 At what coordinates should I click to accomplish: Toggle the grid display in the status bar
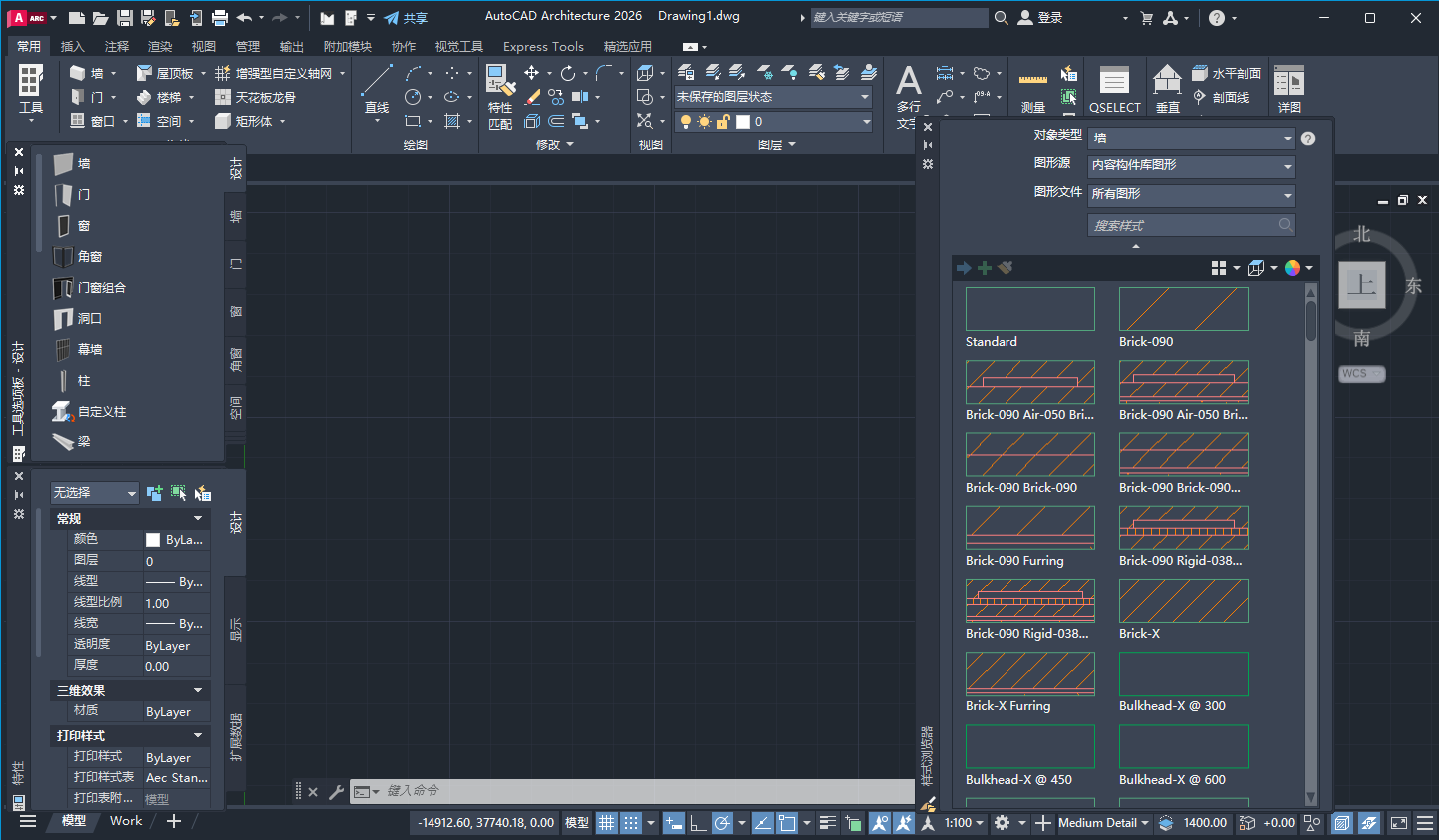pos(606,823)
